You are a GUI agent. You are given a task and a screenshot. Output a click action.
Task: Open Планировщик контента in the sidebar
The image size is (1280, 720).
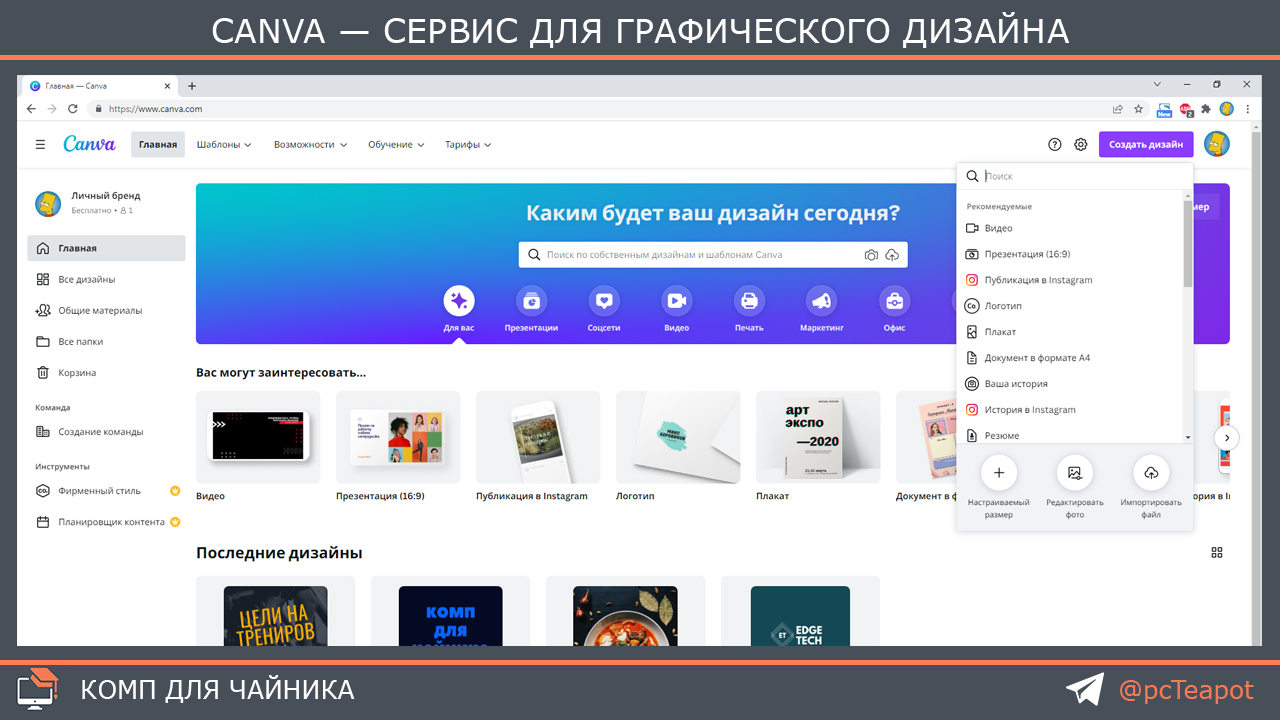[x=106, y=522]
